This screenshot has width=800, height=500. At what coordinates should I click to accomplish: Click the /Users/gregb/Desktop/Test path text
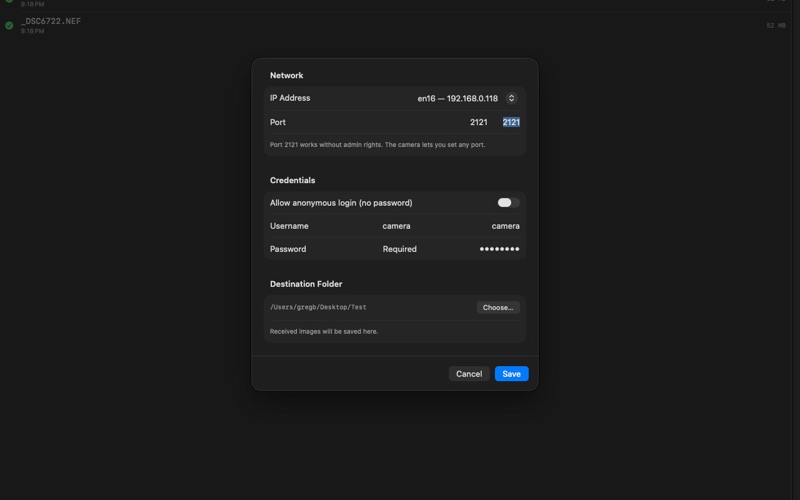tap(318, 307)
